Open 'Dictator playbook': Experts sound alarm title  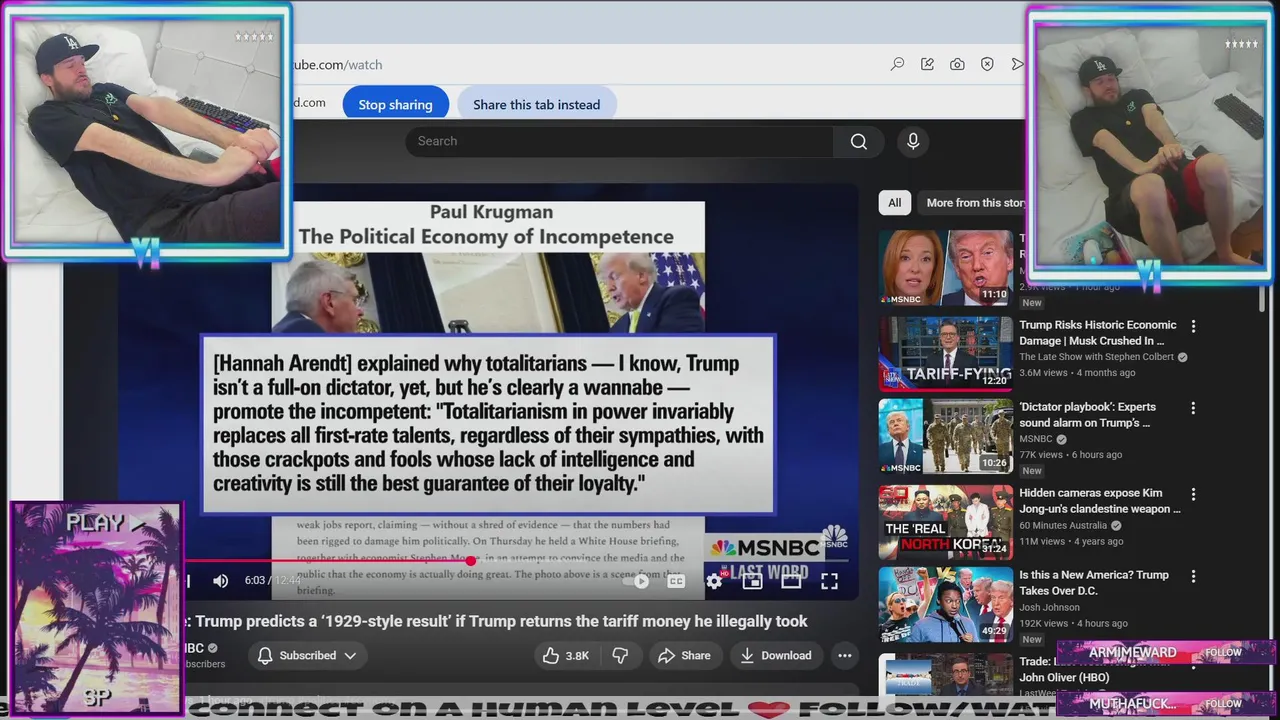[1088, 415]
